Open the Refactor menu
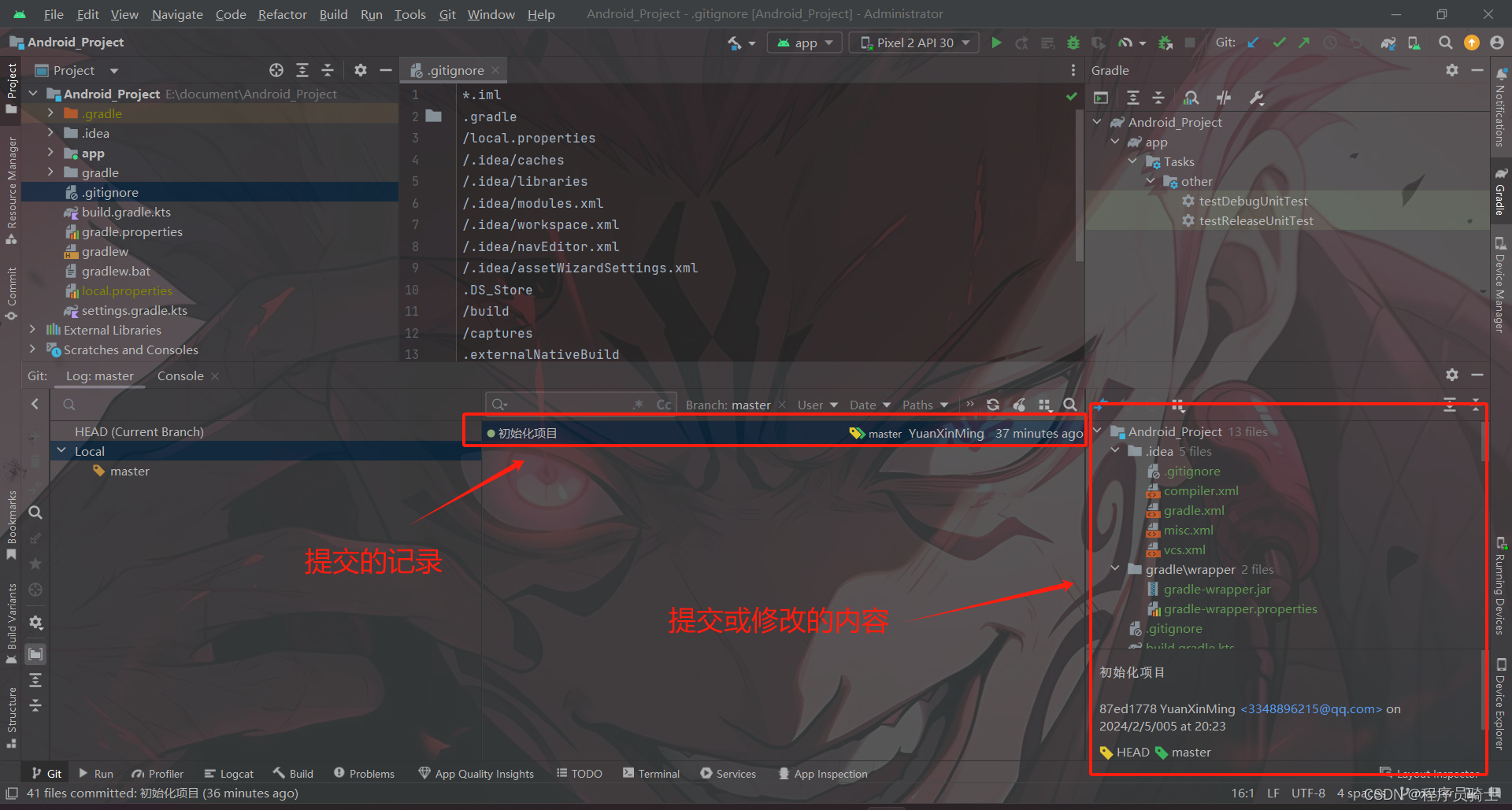The width and height of the screenshot is (1512, 810). tap(282, 14)
